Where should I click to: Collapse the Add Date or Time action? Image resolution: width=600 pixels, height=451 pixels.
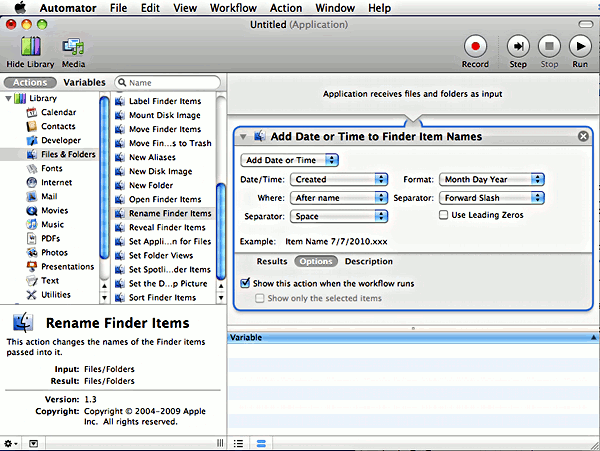pos(243,137)
